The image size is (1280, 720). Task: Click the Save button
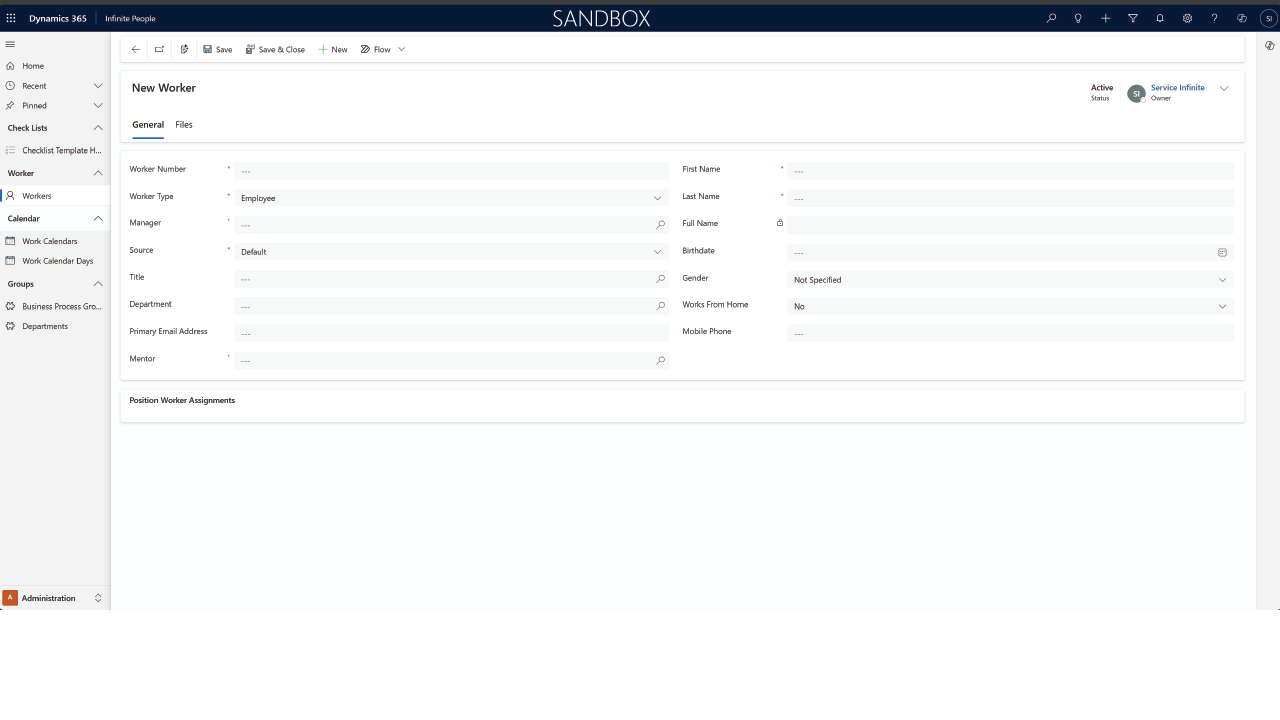click(218, 49)
